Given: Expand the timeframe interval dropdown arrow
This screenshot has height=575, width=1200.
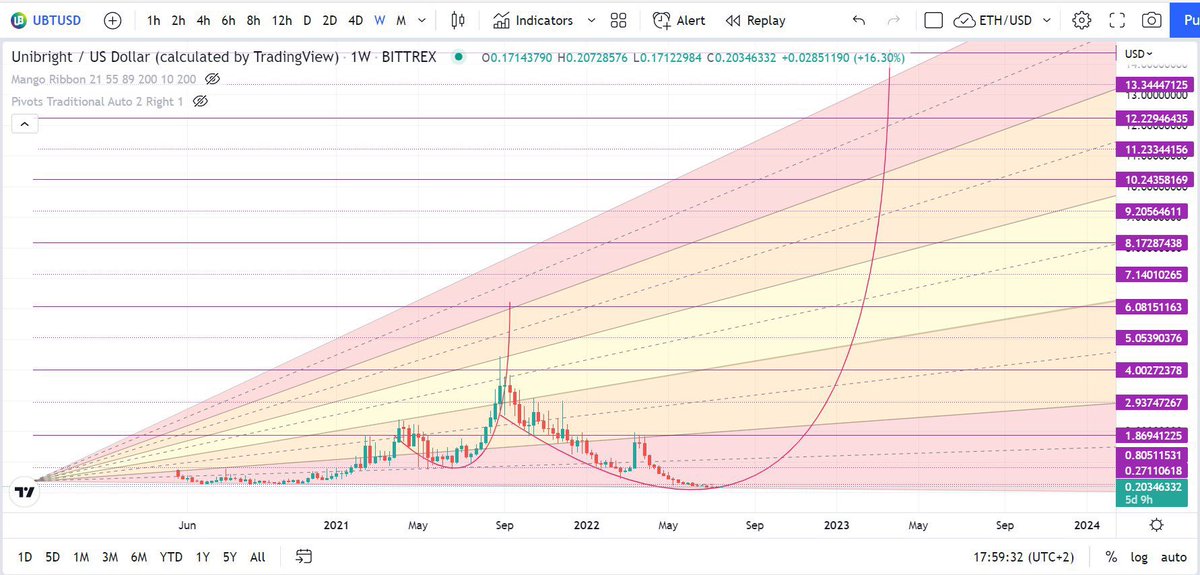Looking at the screenshot, I should tap(420, 20).
